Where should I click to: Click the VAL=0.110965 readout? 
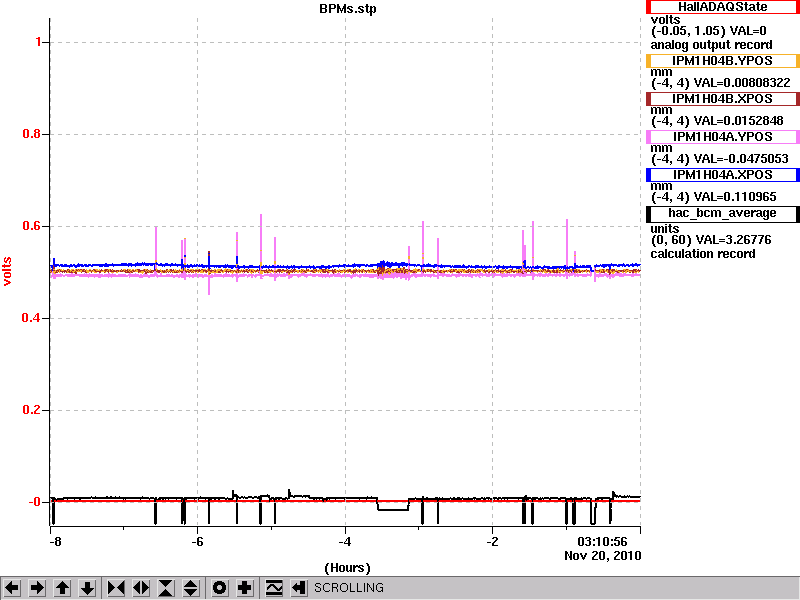pos(735,197)
